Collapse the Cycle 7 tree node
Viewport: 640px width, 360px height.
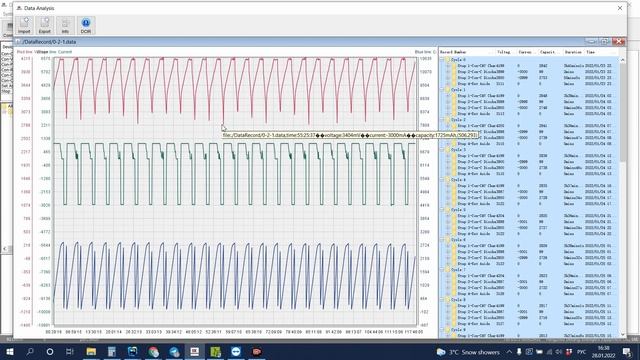tap(442, 270)
